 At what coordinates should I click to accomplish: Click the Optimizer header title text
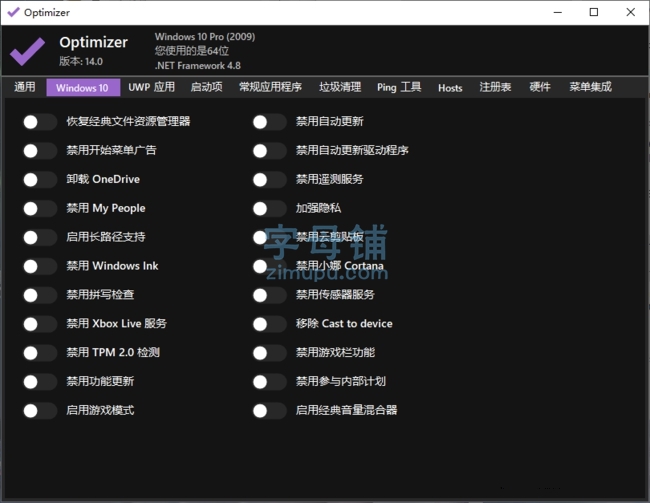point(93,42)
